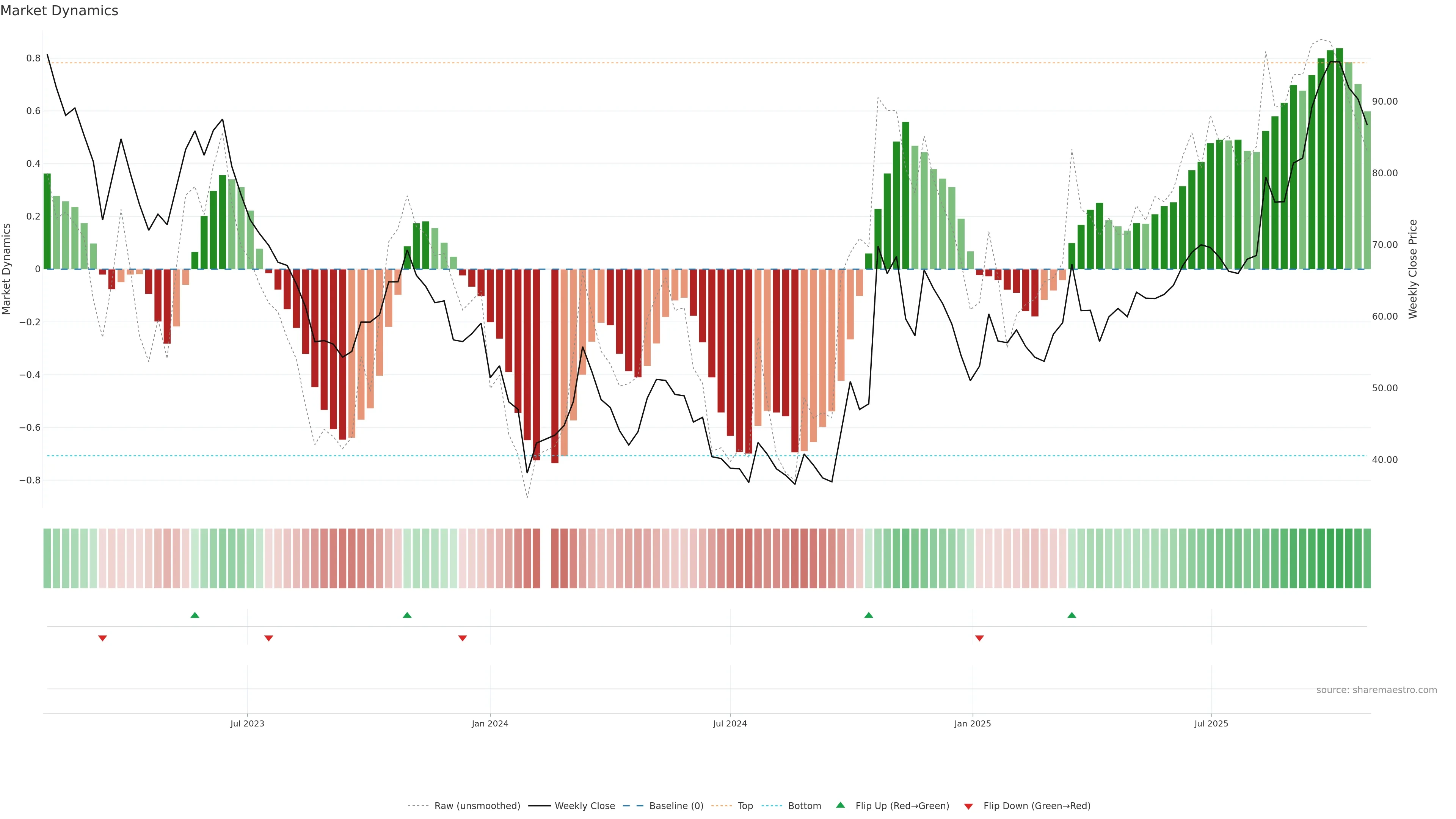Screen dimensions: 1456x819
Task: Click the Jul 2024 axis label
Action: [730, 723]
